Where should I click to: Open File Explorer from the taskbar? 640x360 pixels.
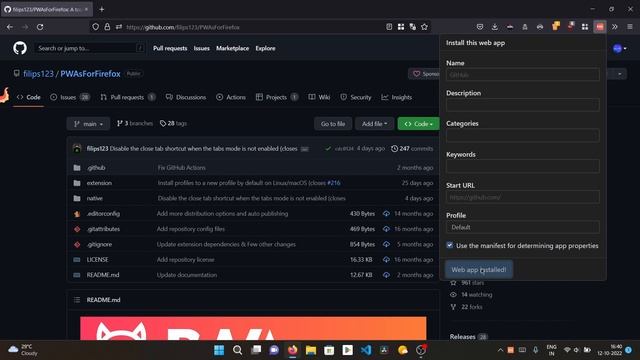311,350
